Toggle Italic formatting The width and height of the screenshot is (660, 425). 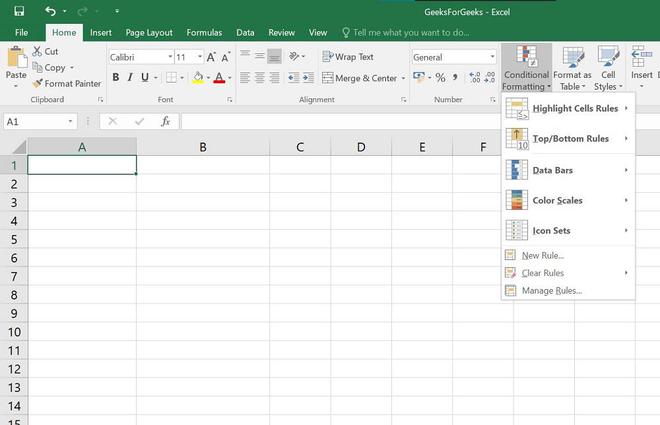130,77
